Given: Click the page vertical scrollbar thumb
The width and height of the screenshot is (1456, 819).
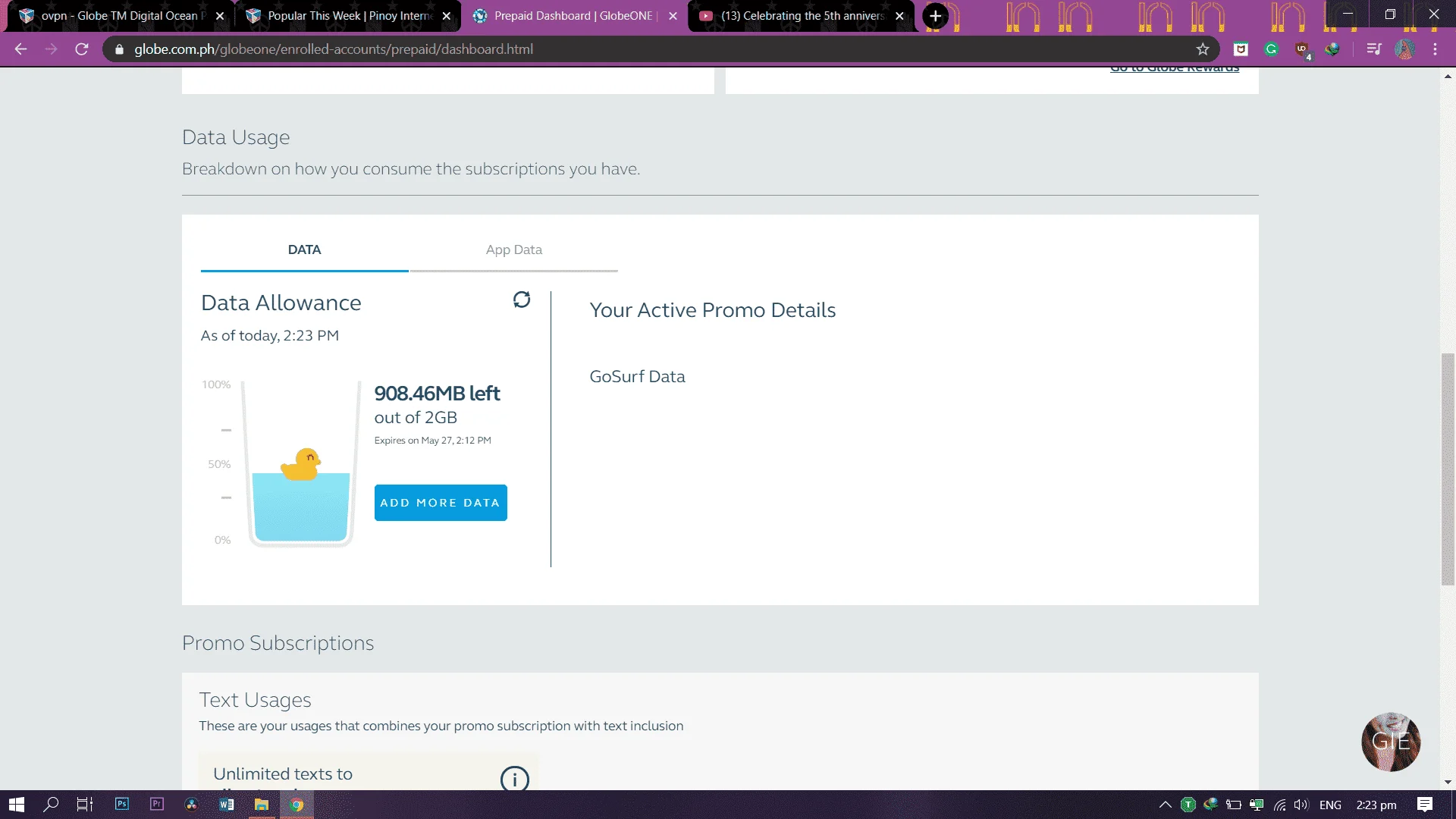Looking at the screenshot, I should [x=1448, y=469].
